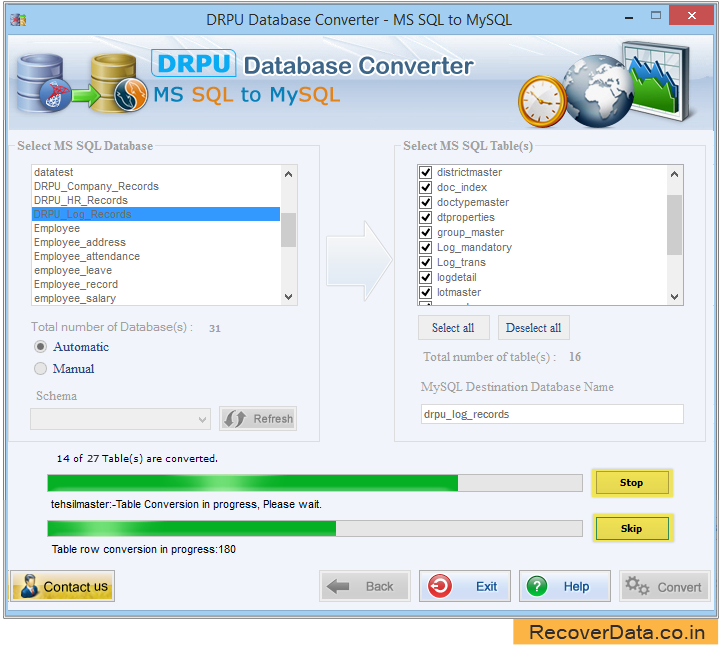Uncheck the doctypemaster table
Viewport: 723px width, 650px height.
[425, 202]
